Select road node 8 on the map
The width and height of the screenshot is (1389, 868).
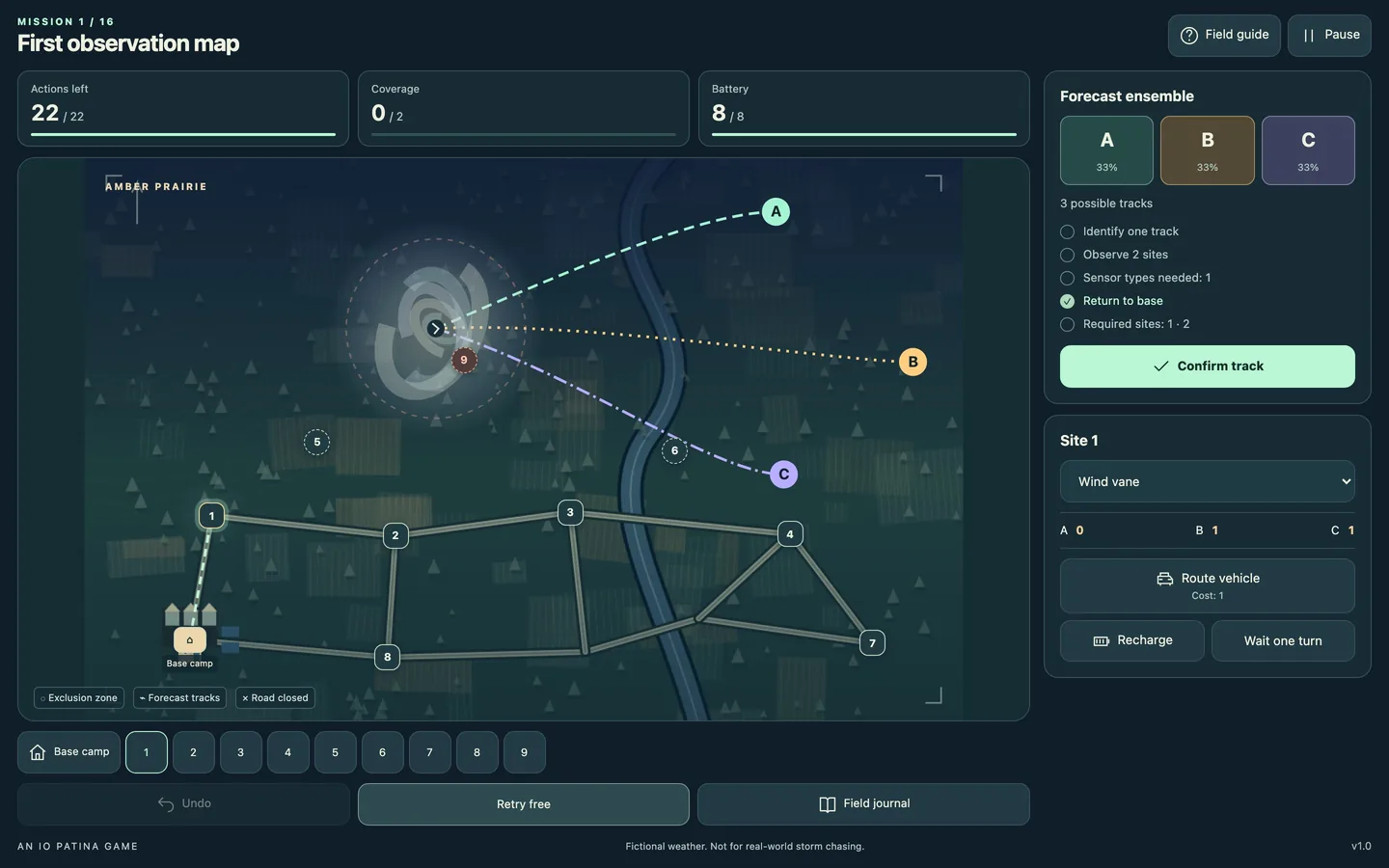point(387,657)
